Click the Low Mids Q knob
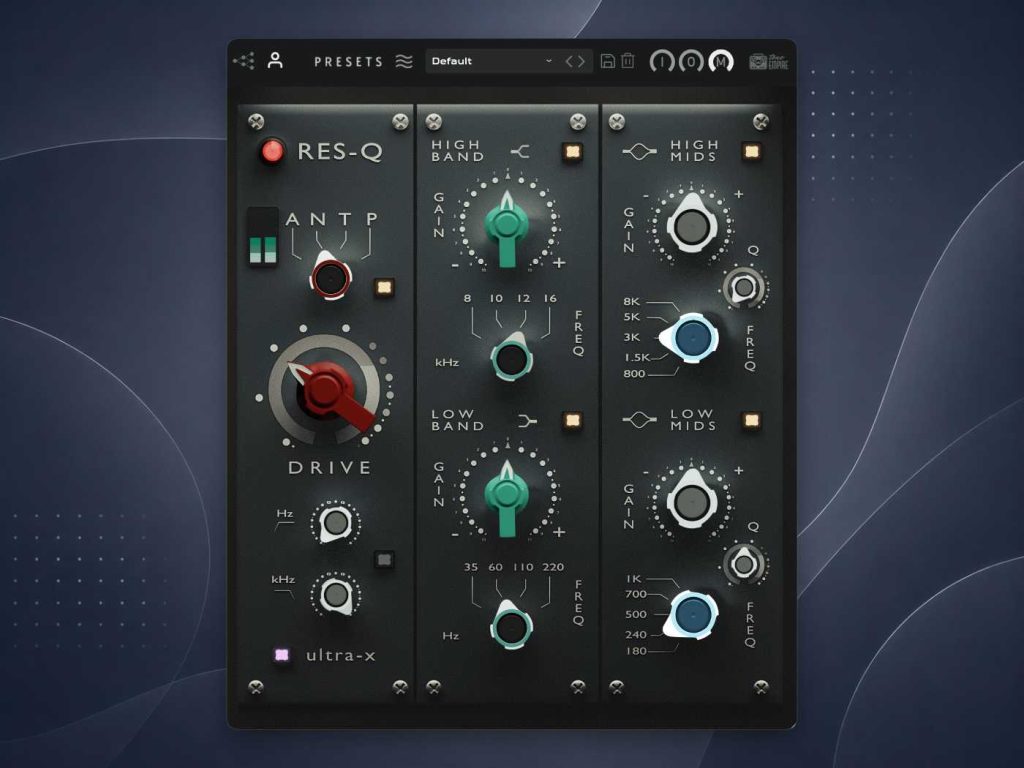 744,564
